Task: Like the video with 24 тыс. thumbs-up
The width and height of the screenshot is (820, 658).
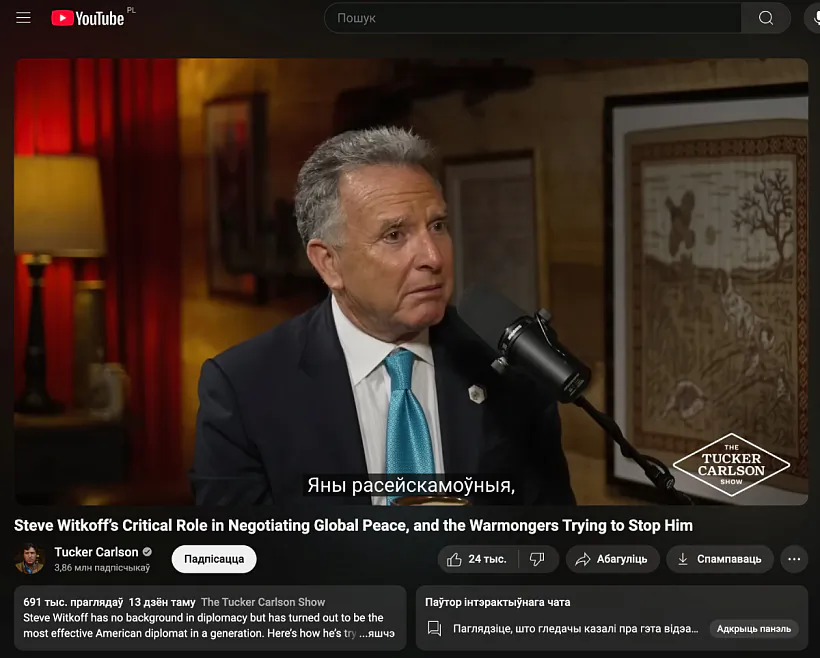Action: tap(476, 559)
